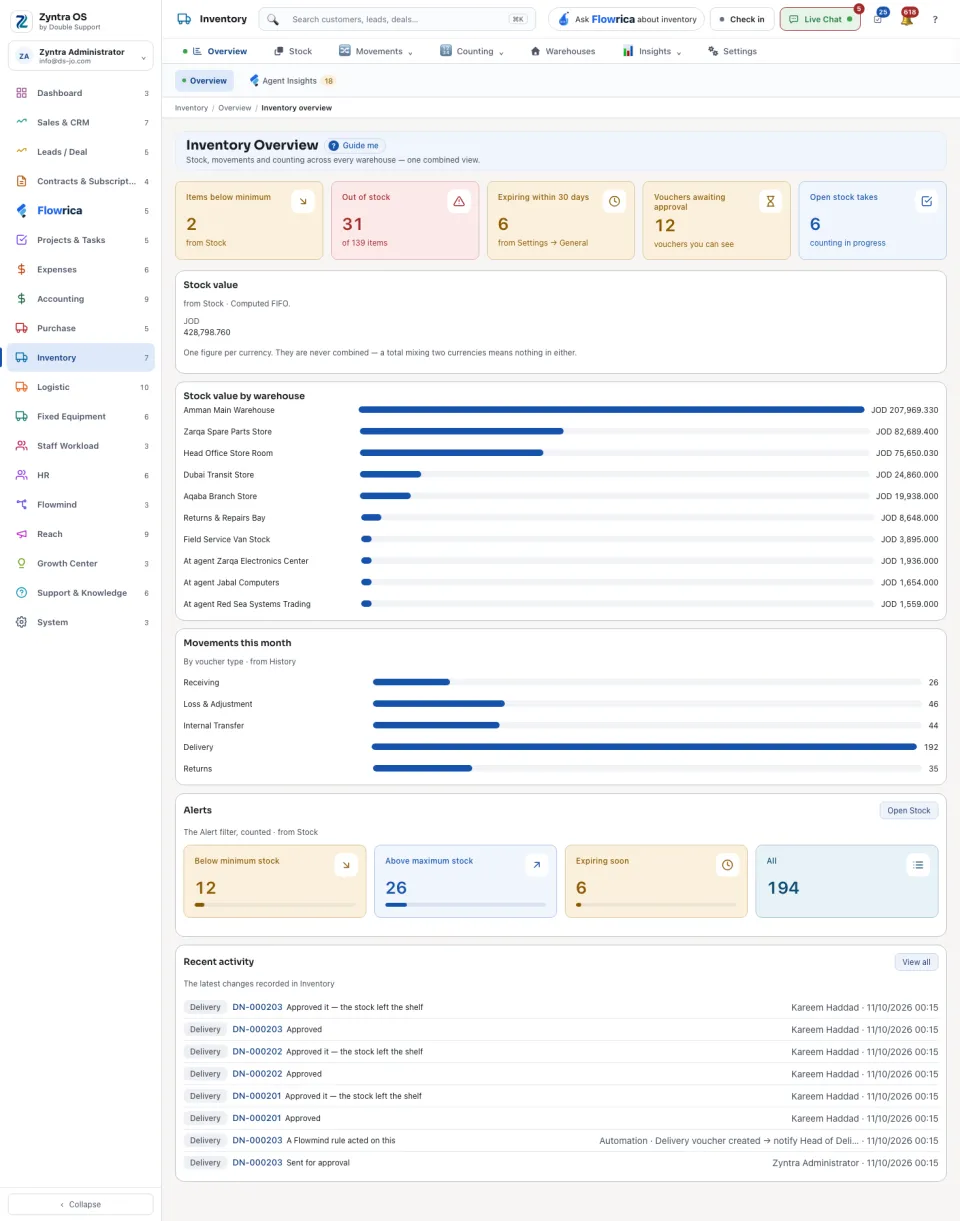Expand the Insights menu dropdown

coord(652,51)
